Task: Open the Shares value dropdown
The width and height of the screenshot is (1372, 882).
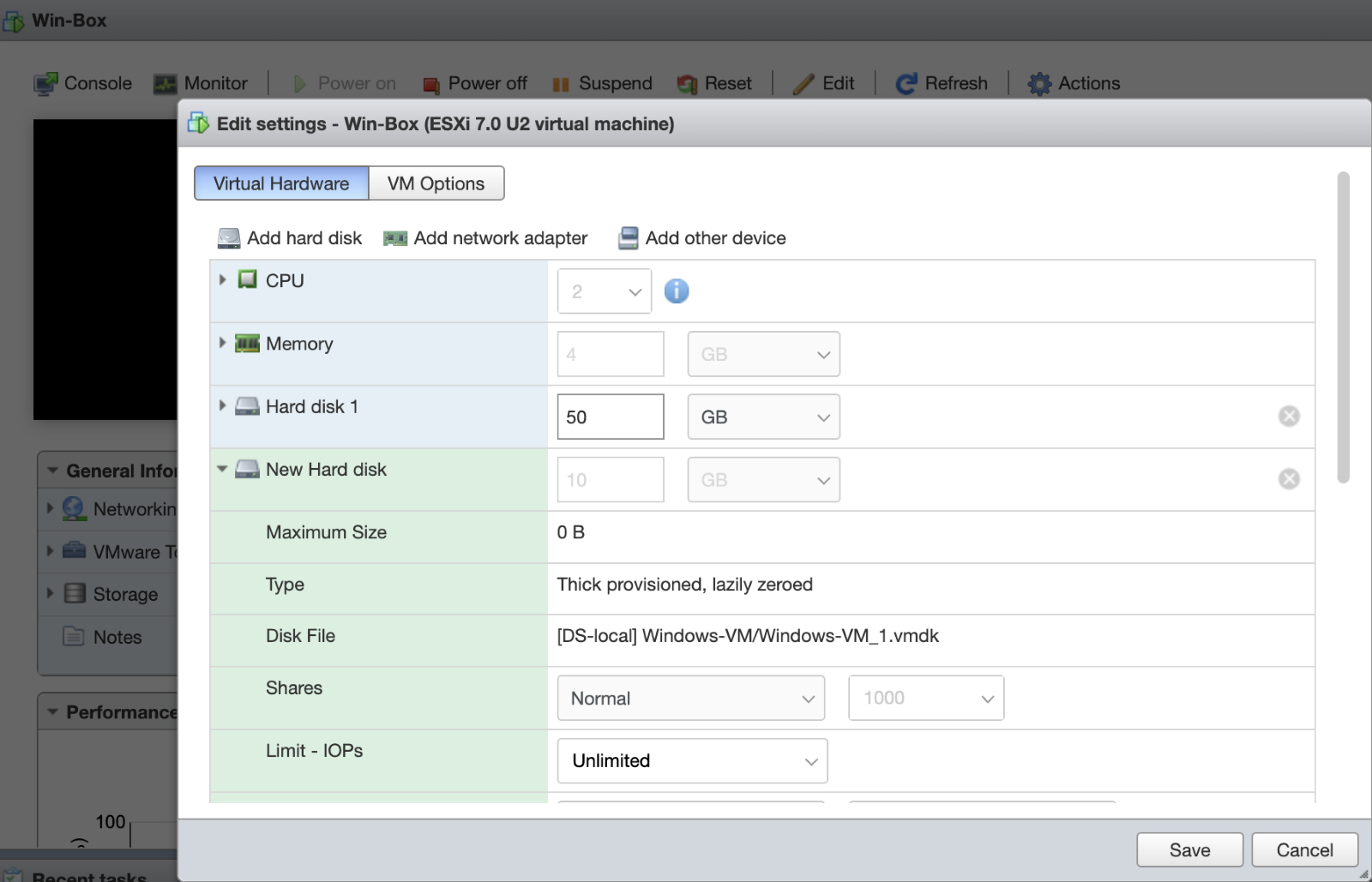Action: (x=926, y=698)
